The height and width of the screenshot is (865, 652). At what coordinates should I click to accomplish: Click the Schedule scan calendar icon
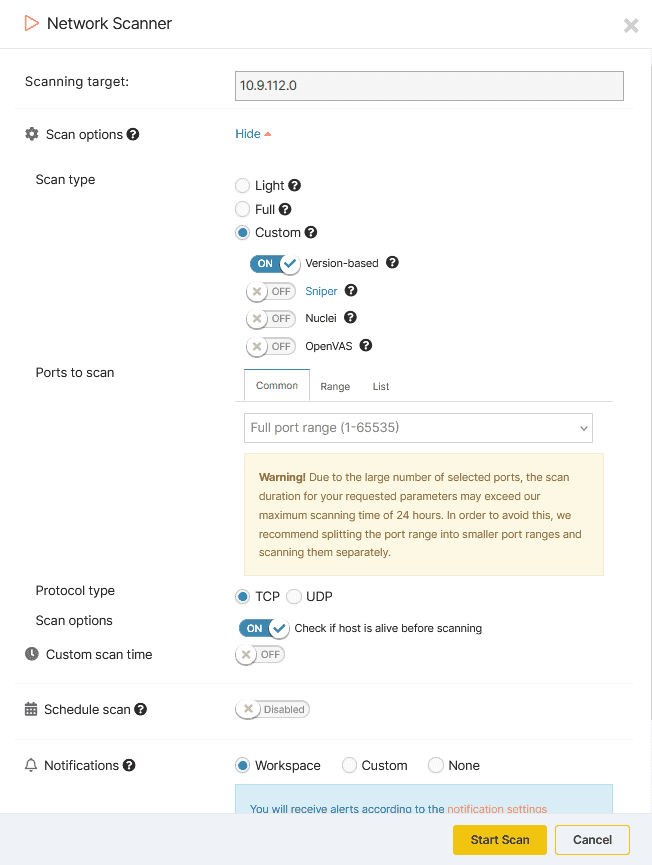pyautogui.click(x=30, y=709)
